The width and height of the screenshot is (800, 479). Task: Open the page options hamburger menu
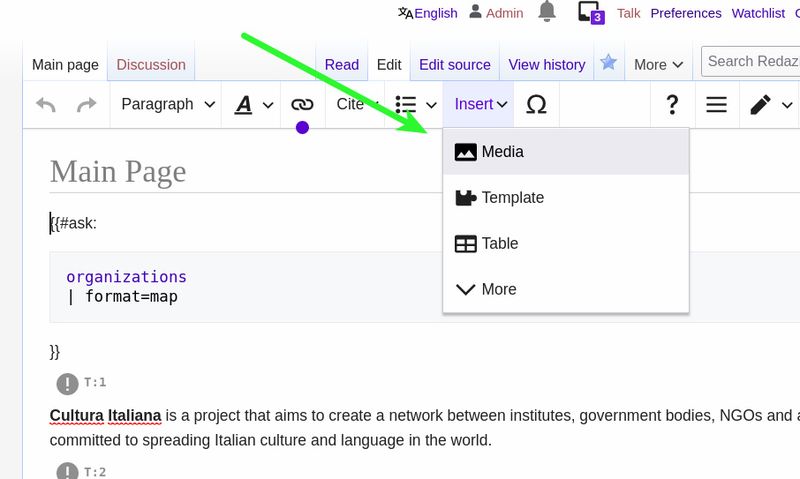pyautogui.click(x=716, y=105)
